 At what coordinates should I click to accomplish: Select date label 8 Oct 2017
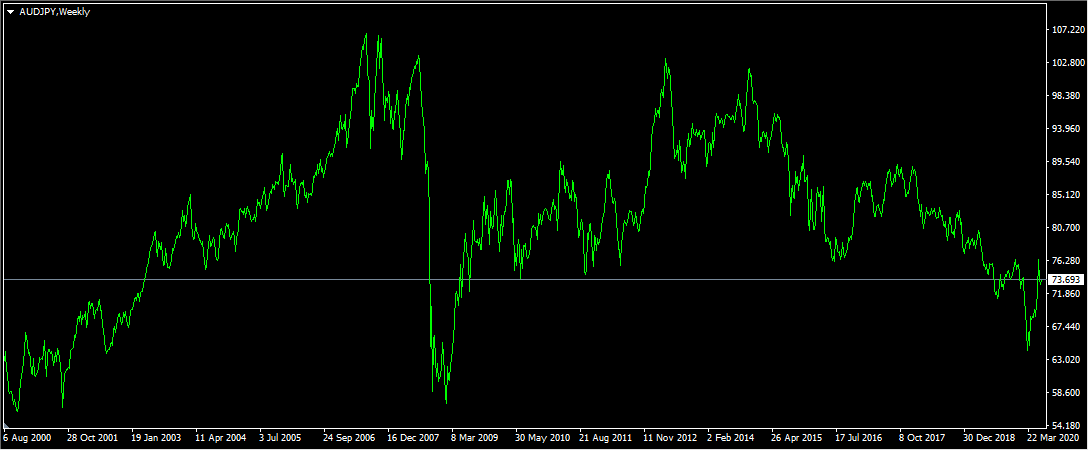coord(923,439)
